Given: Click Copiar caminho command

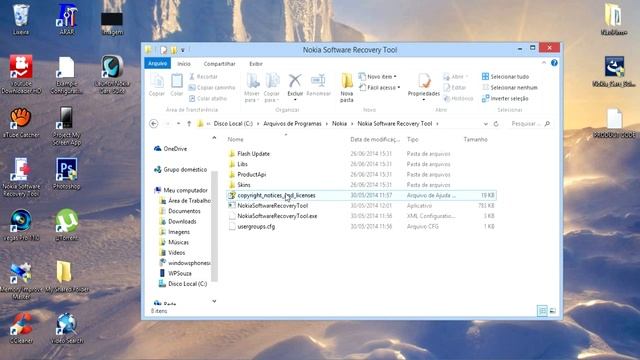Looking at the screenshot, I should tap(212, 87).
